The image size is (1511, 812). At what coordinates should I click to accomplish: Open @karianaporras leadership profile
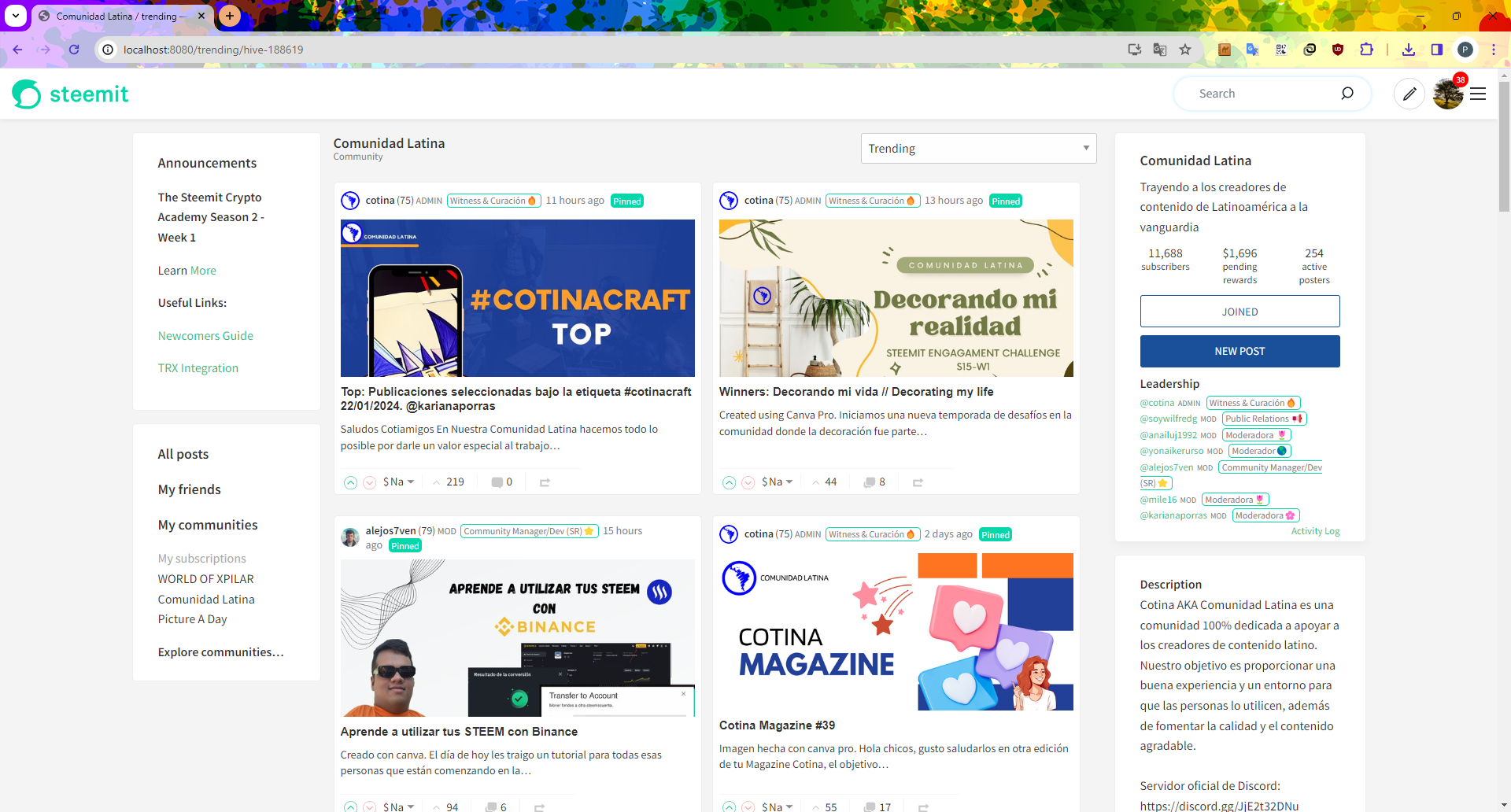[1173, 515]
